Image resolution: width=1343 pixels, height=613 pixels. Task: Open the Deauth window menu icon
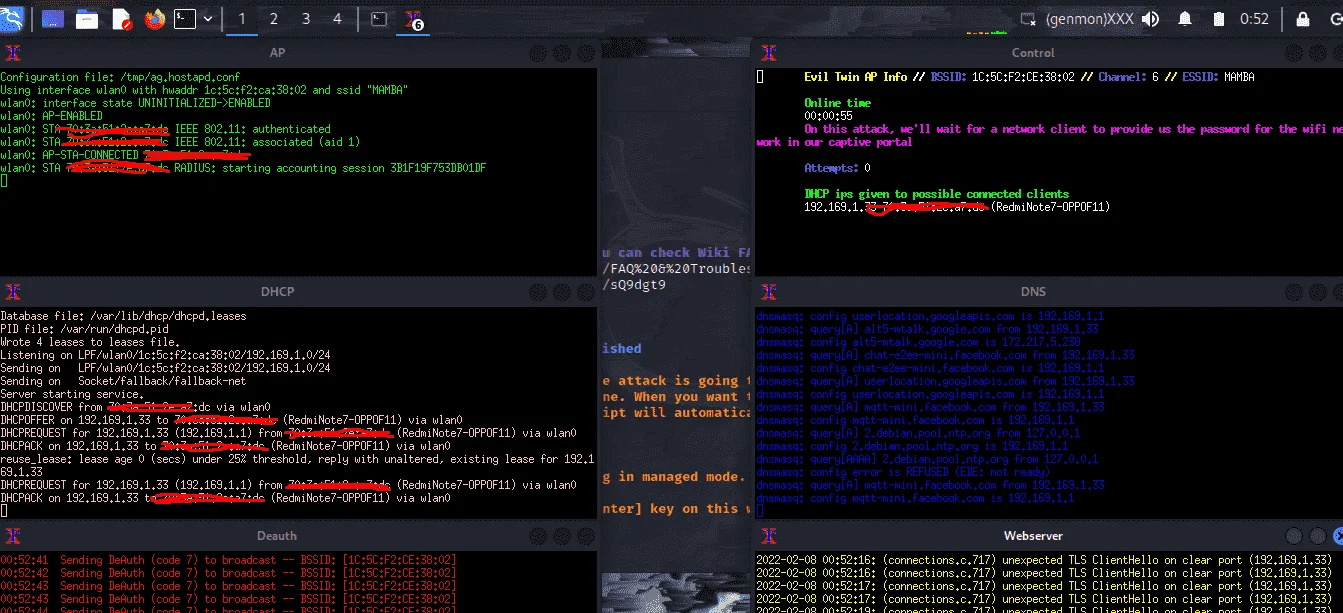pos(11,536)
